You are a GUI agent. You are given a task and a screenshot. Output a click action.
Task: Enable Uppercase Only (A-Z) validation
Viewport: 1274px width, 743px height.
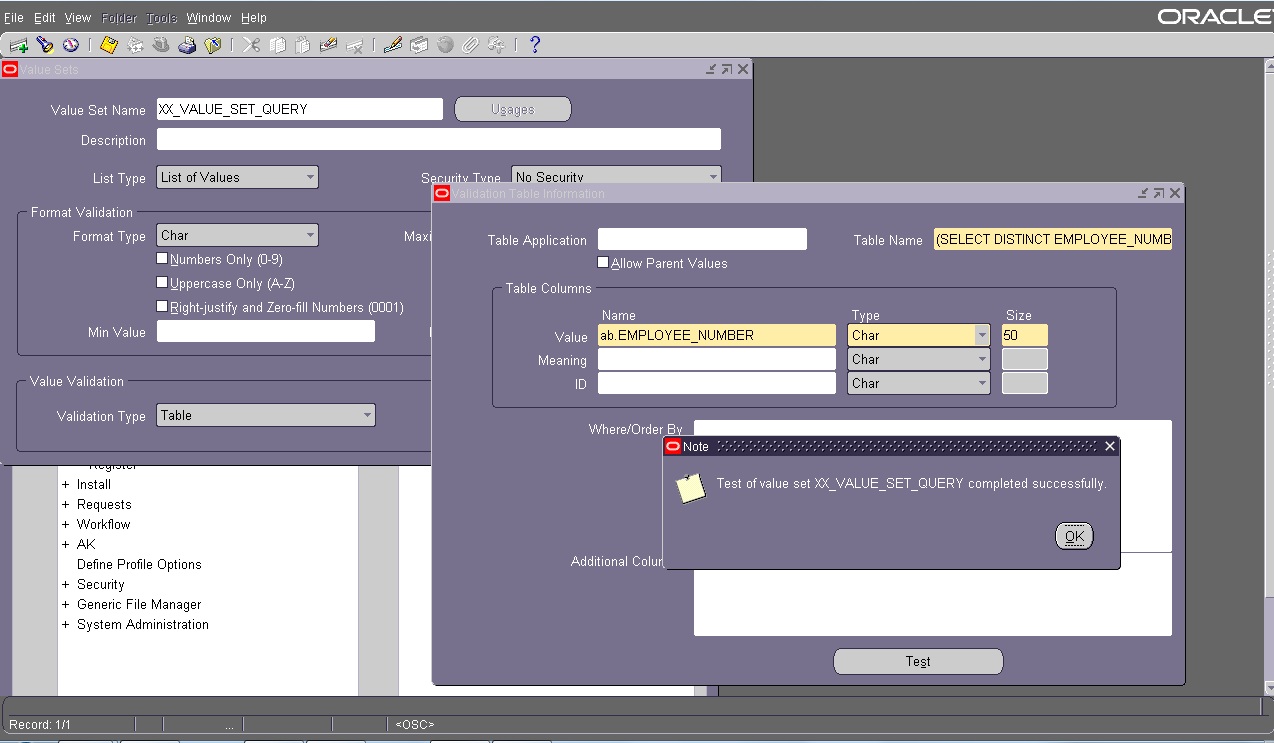(x=162, y=282)
